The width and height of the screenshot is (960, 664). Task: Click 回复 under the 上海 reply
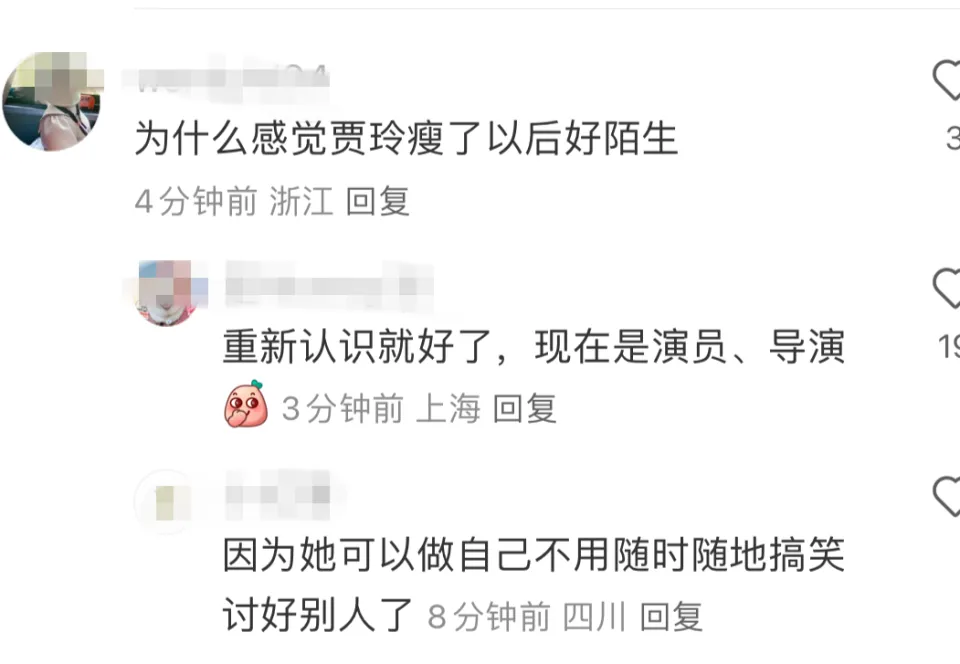pyautogui.click(x=525, y=408)
